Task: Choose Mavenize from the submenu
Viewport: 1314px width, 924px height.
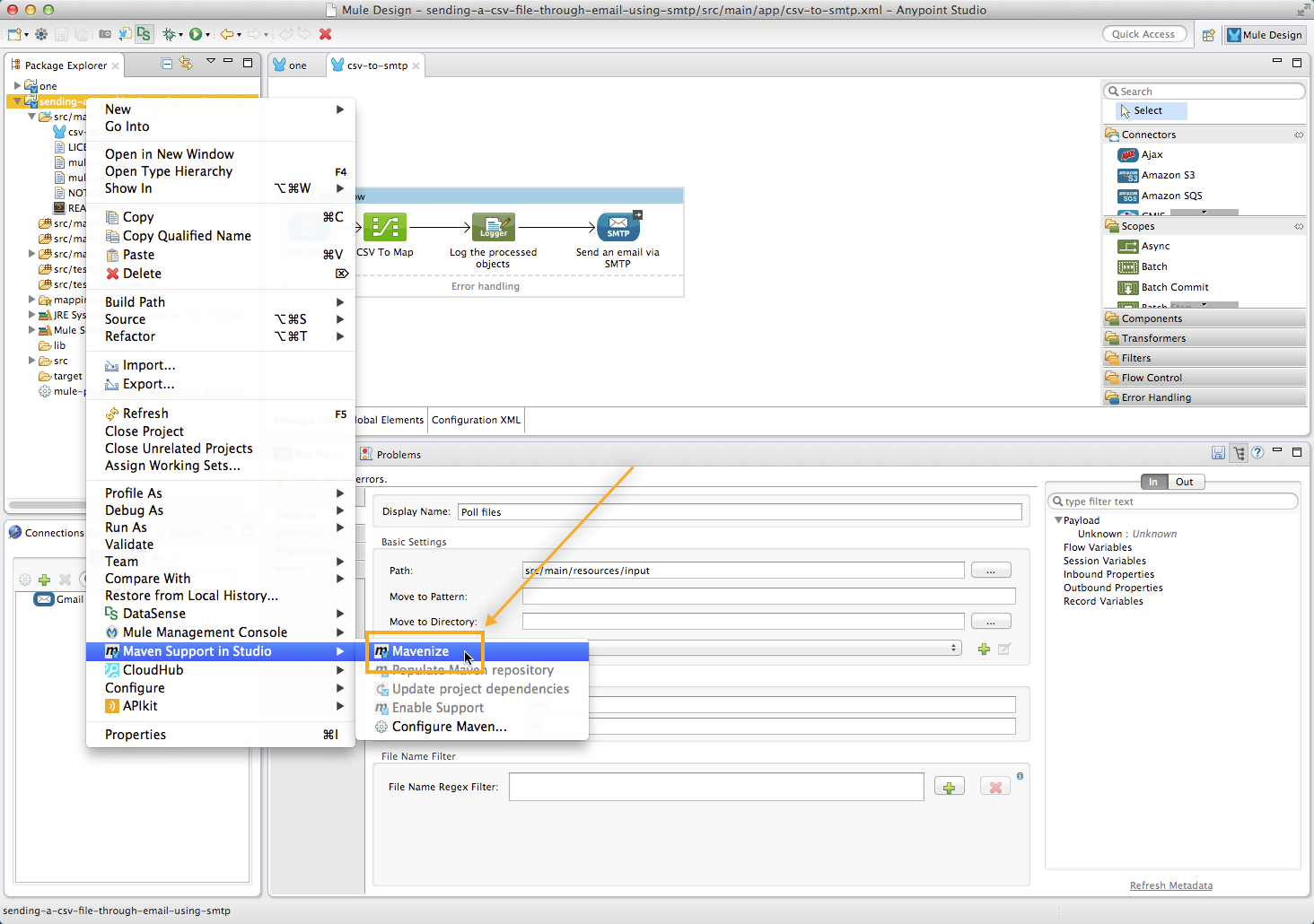Action: pos(420,651)
